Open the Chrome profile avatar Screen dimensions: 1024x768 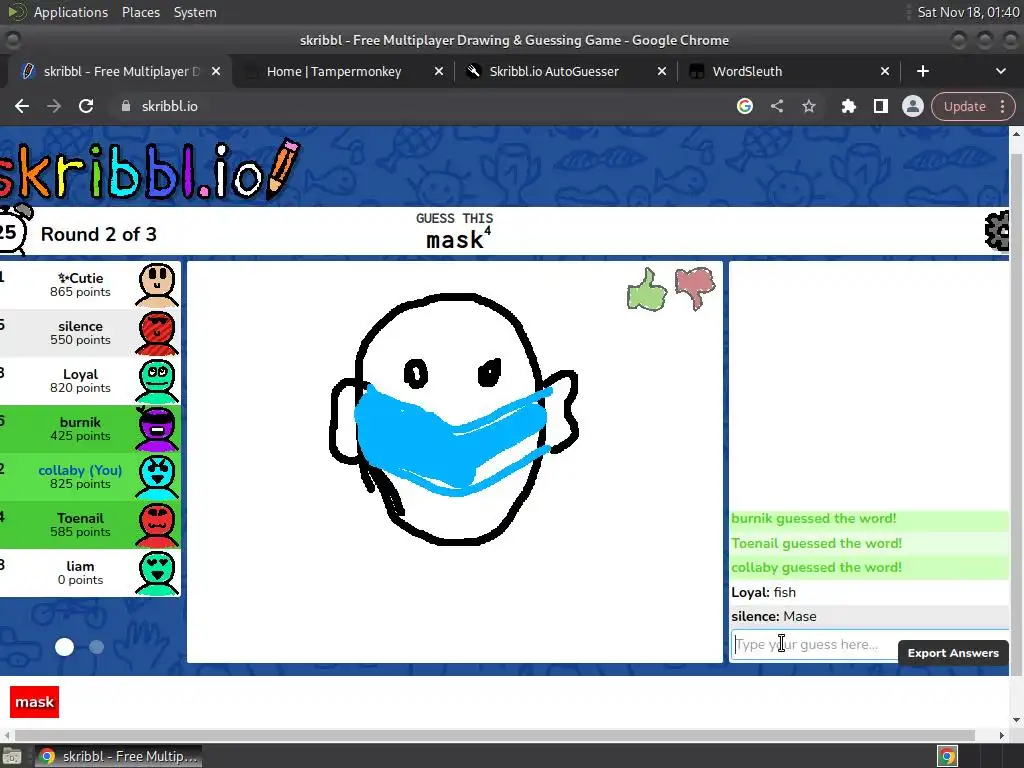click(912, 106)
